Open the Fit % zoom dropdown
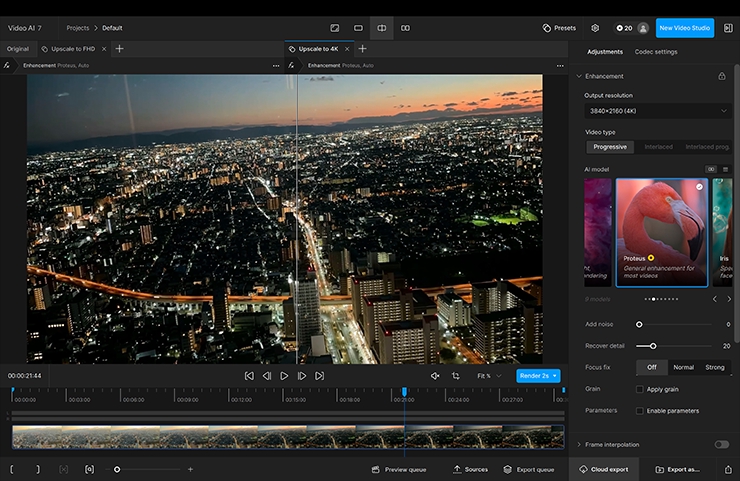Viewport: 740px width, 481px height. [x=490, y=376]
